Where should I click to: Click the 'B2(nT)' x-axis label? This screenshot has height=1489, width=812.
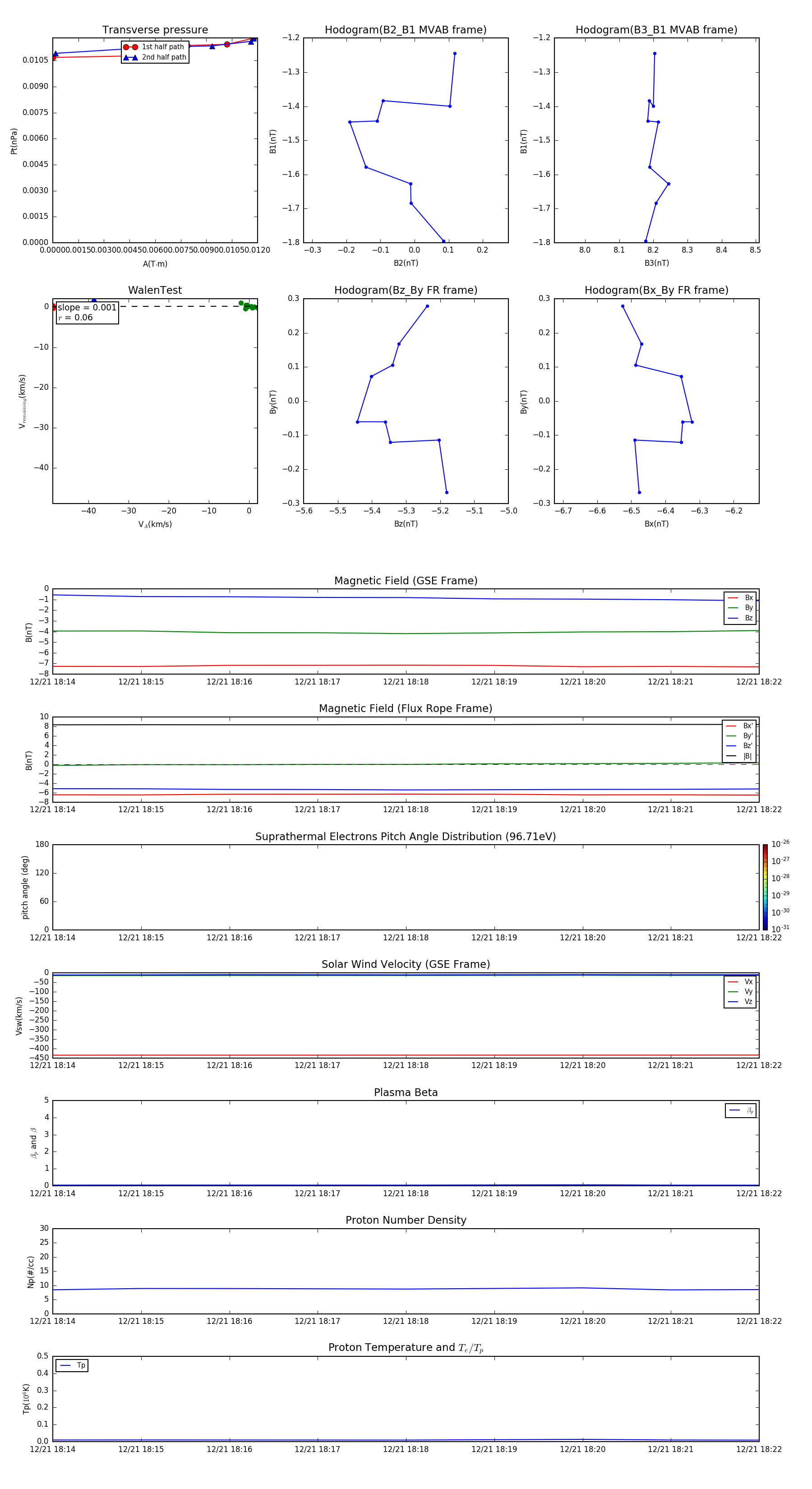pyautogui.click(x=406, y=263)
